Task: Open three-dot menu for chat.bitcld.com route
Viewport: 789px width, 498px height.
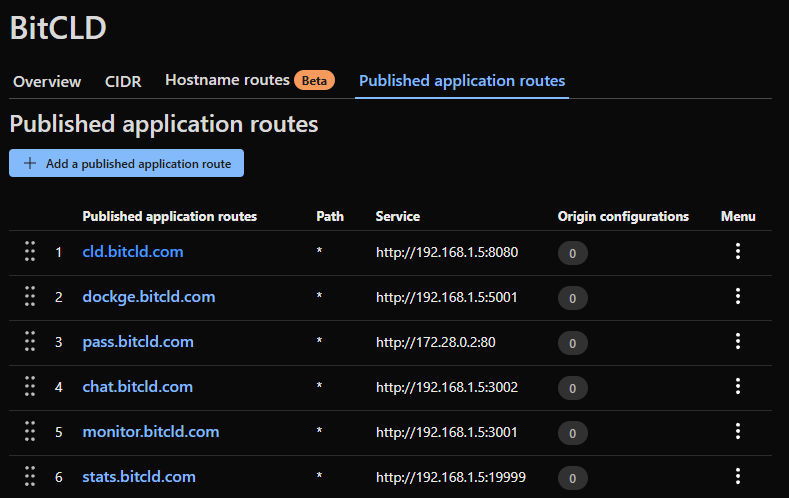Action: (x=738, y=387)
